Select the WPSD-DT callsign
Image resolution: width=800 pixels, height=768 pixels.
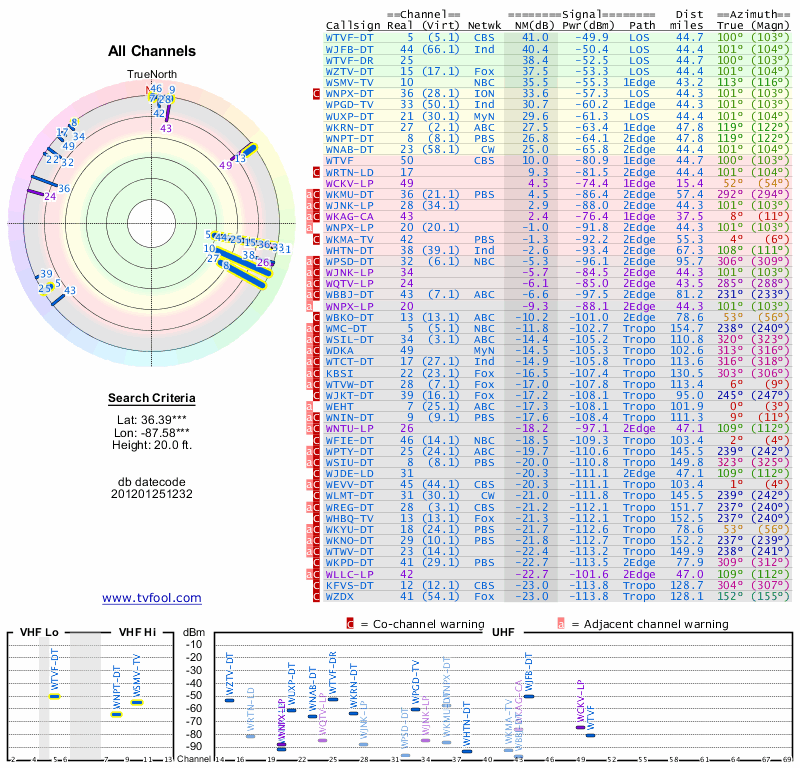[349, 261]
